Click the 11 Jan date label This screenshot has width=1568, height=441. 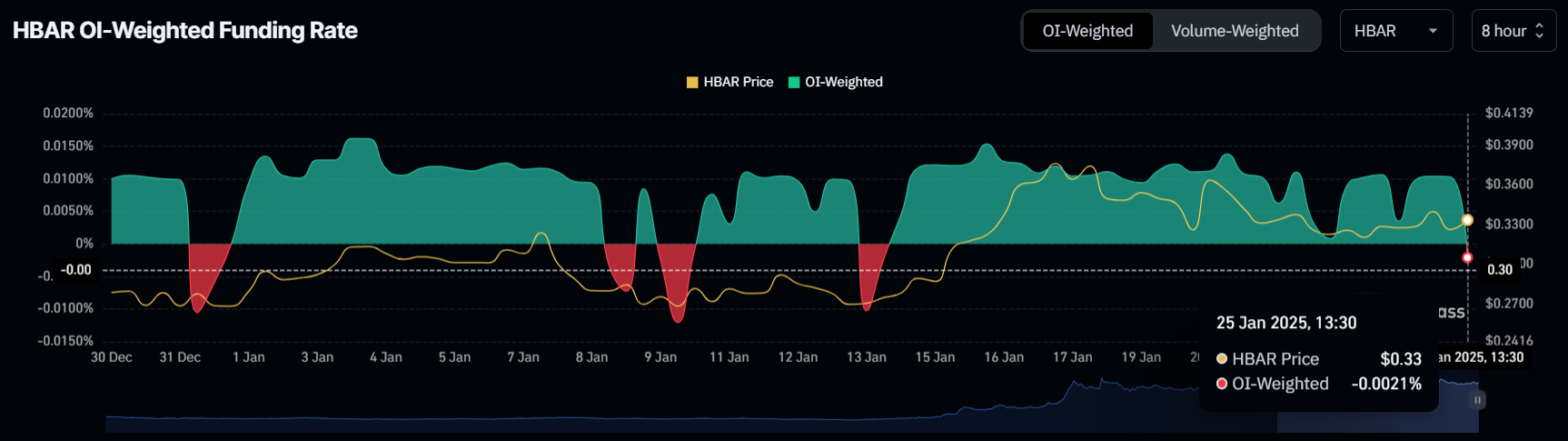pos(729,357)
